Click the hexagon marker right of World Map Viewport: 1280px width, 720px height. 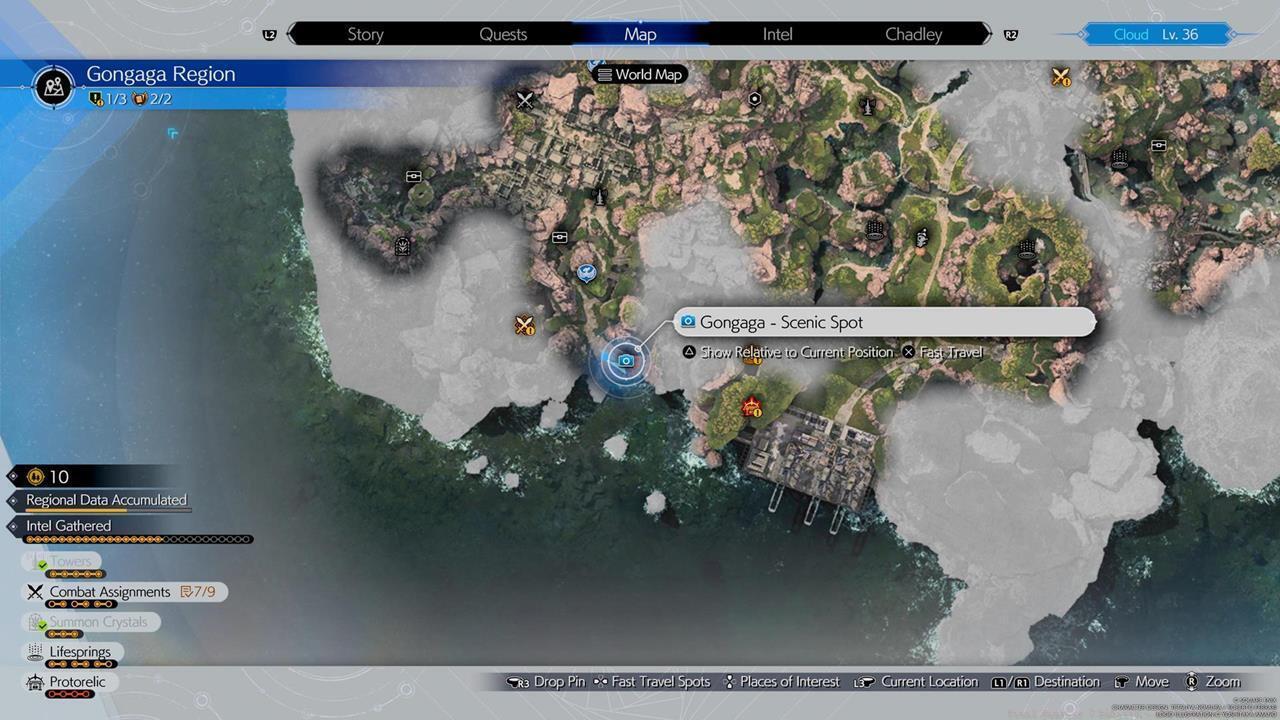coord(755,99)
